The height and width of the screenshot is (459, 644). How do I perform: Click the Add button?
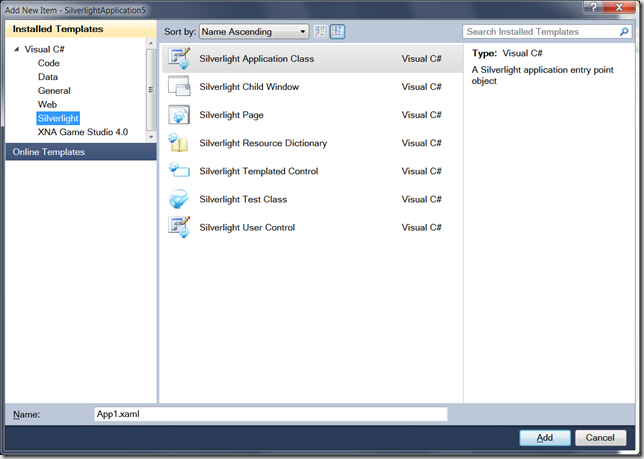(x=545, y=438)
